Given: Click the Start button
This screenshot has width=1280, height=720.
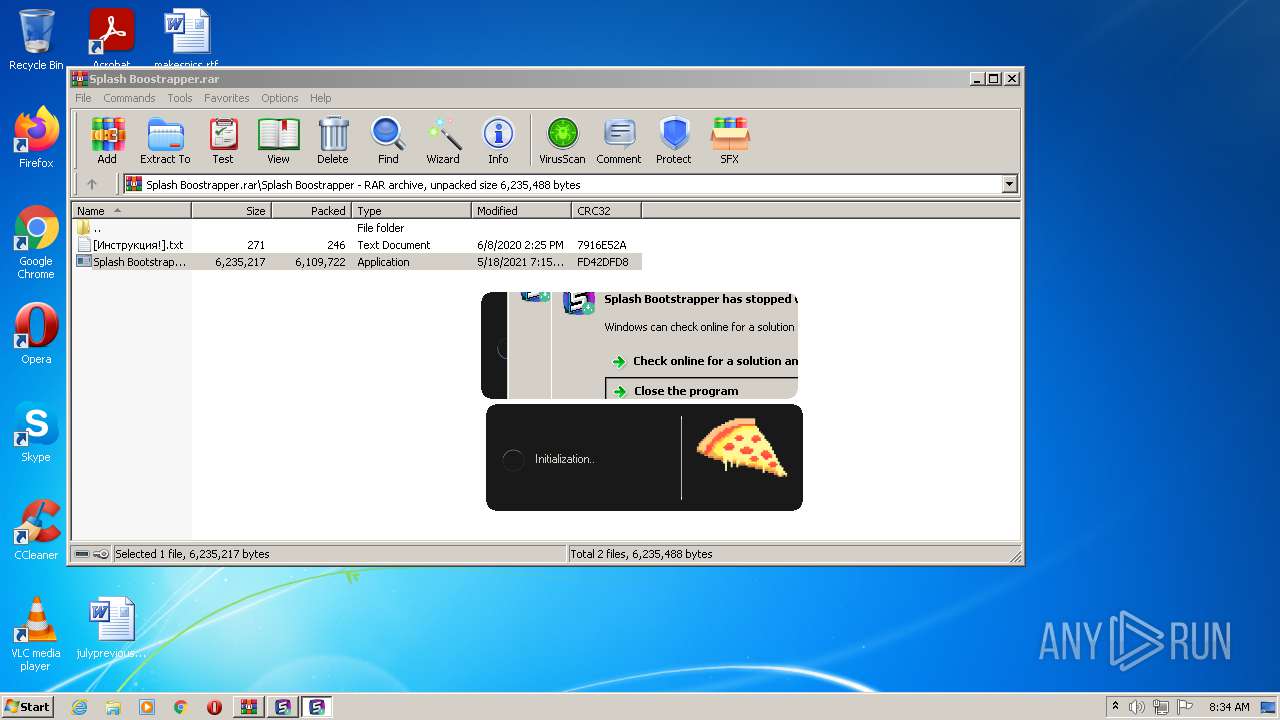Looking at the screenshot, I should (x=27, y=707).
